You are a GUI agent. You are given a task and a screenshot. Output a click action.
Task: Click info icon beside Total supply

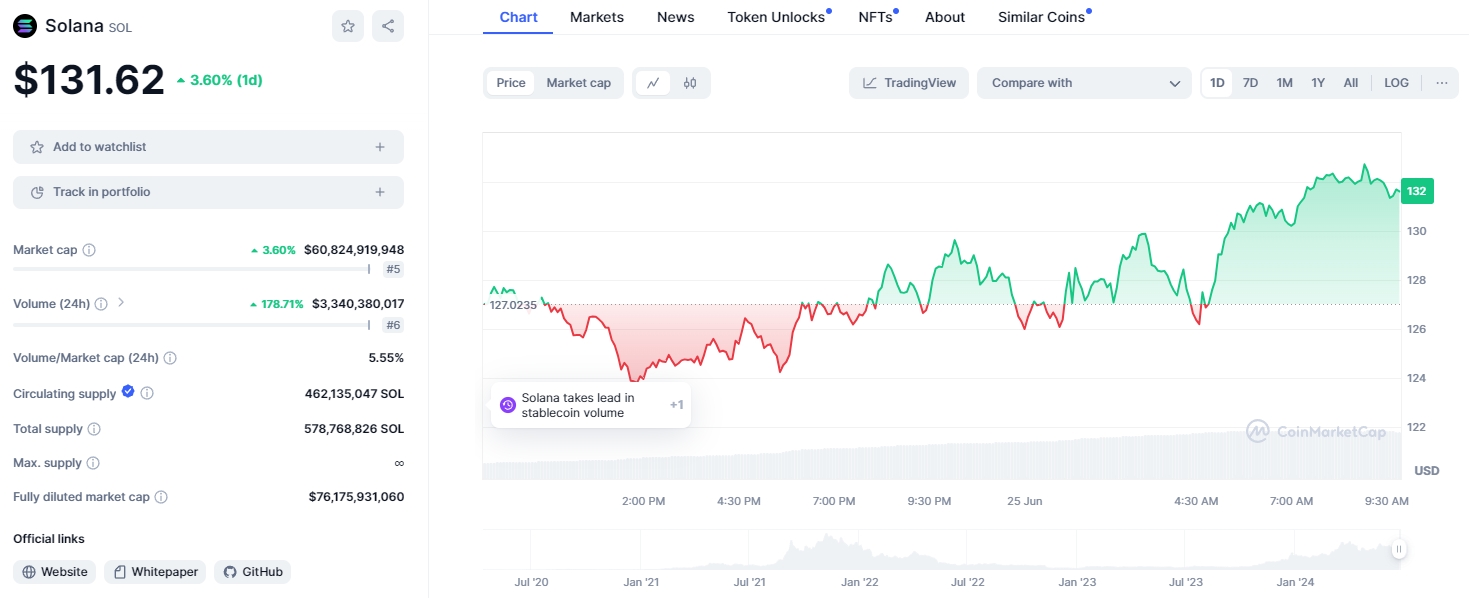pyautogui.click(x=94, y=429)
